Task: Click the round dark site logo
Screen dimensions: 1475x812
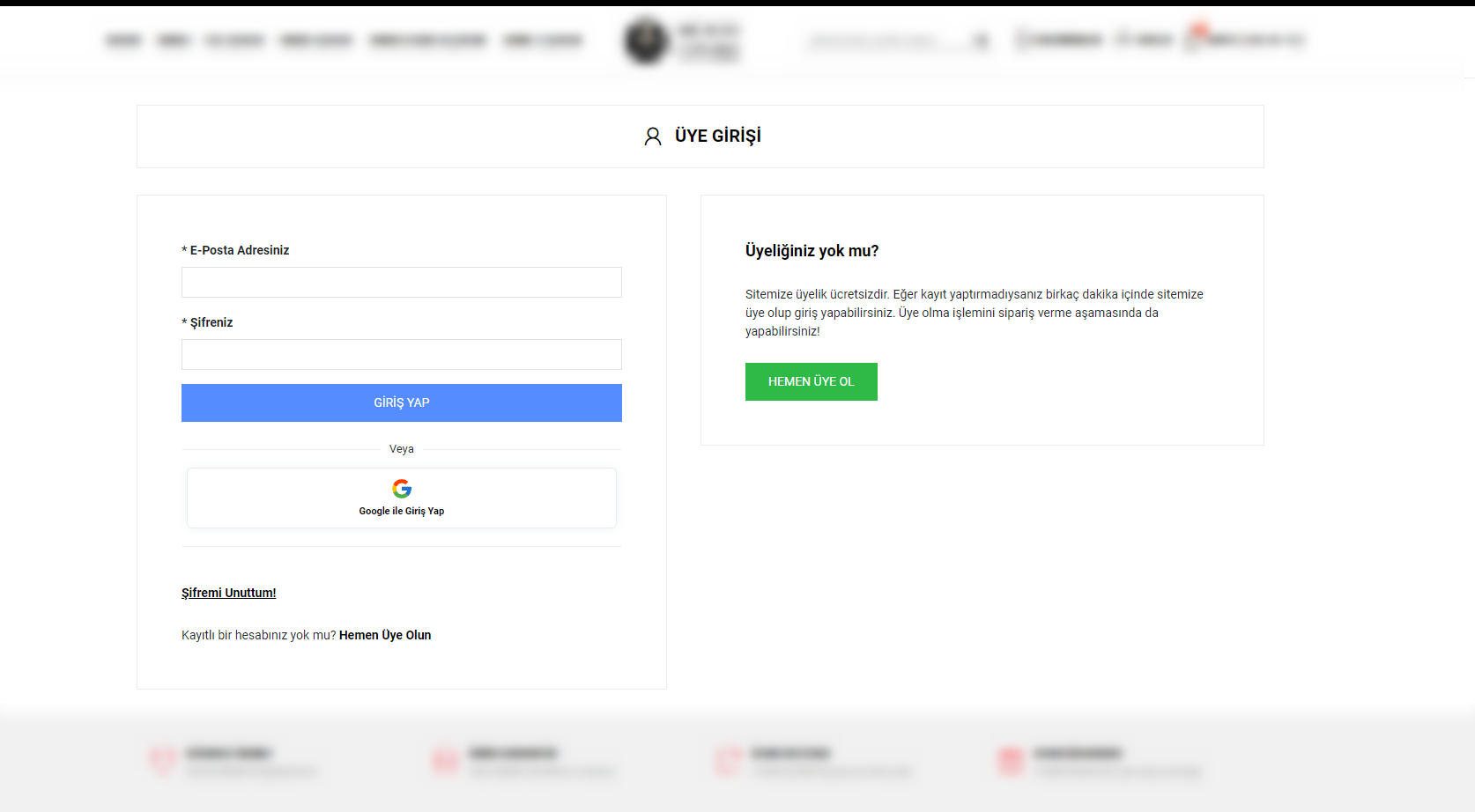Action: click(x=647, y=41)
